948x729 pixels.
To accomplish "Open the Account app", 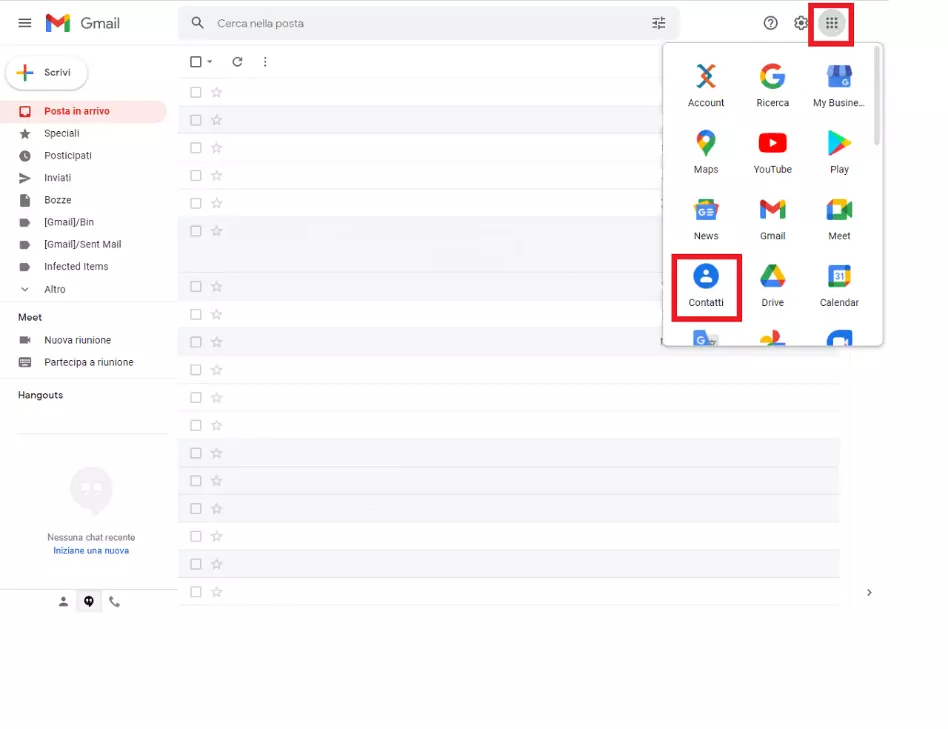I will click(x=706, y=85).
